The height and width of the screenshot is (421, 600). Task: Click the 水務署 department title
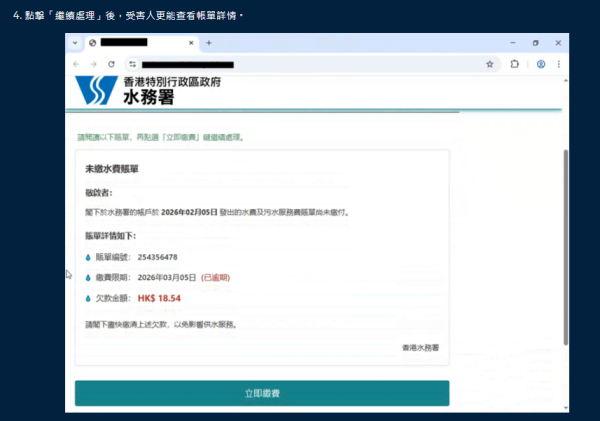(149, 97)
